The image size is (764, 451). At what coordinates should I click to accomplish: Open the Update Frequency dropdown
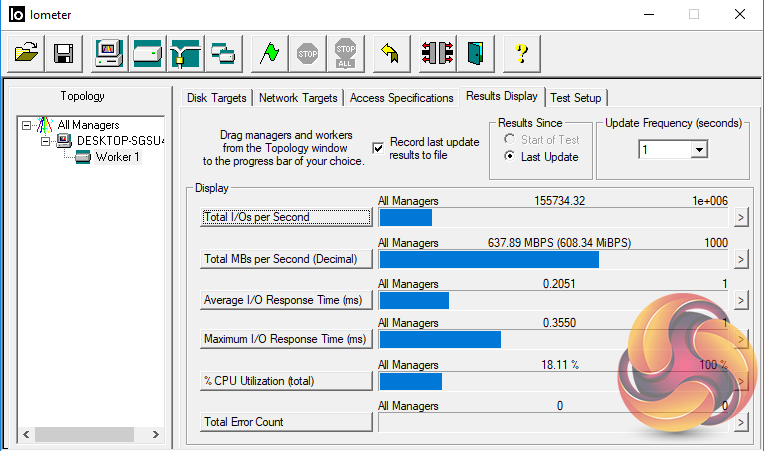[699, 149]
